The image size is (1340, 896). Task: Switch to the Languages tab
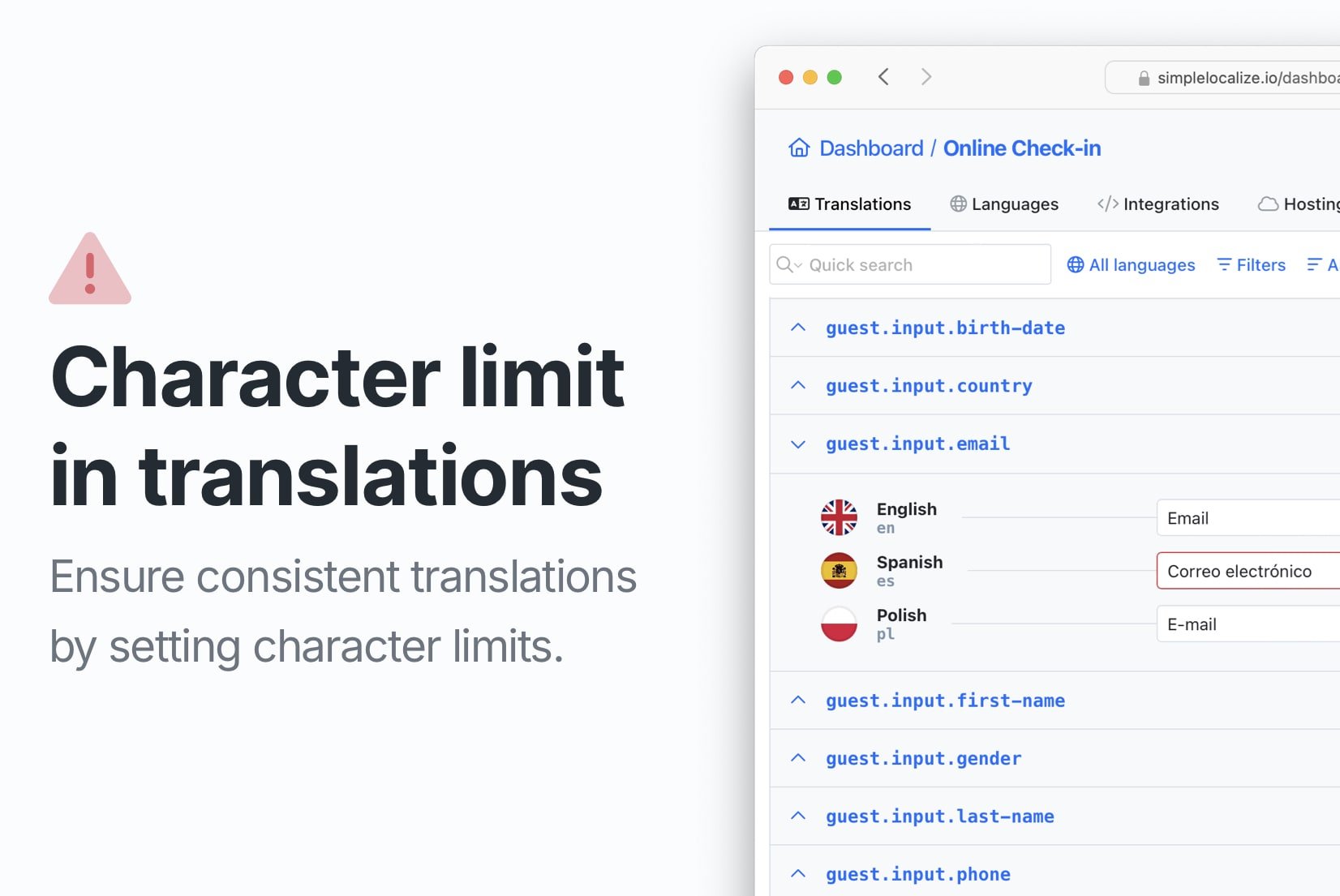(x=1004, y=204)
